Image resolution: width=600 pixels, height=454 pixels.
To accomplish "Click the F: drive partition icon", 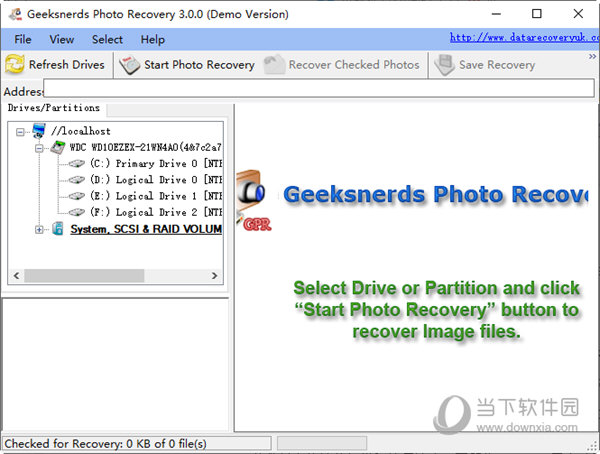I will 76,212.
